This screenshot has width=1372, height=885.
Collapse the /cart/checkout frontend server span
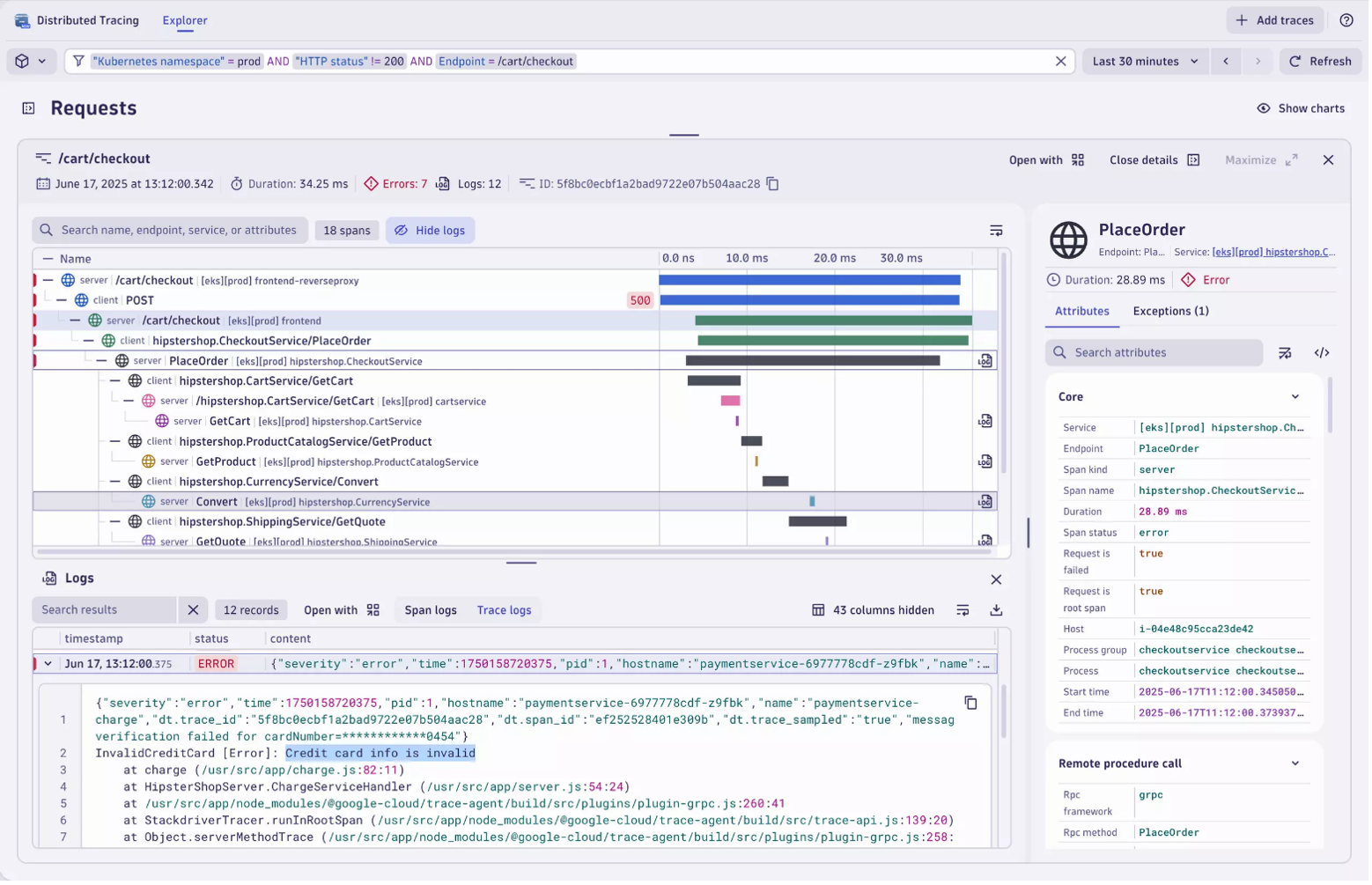pos(75,321)
